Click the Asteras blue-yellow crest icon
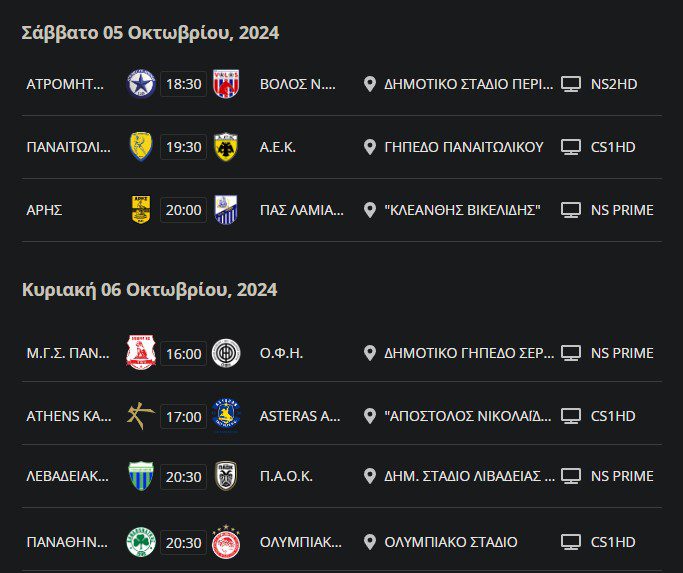Viewport: 683px width, 573px height. click(226, 415)
